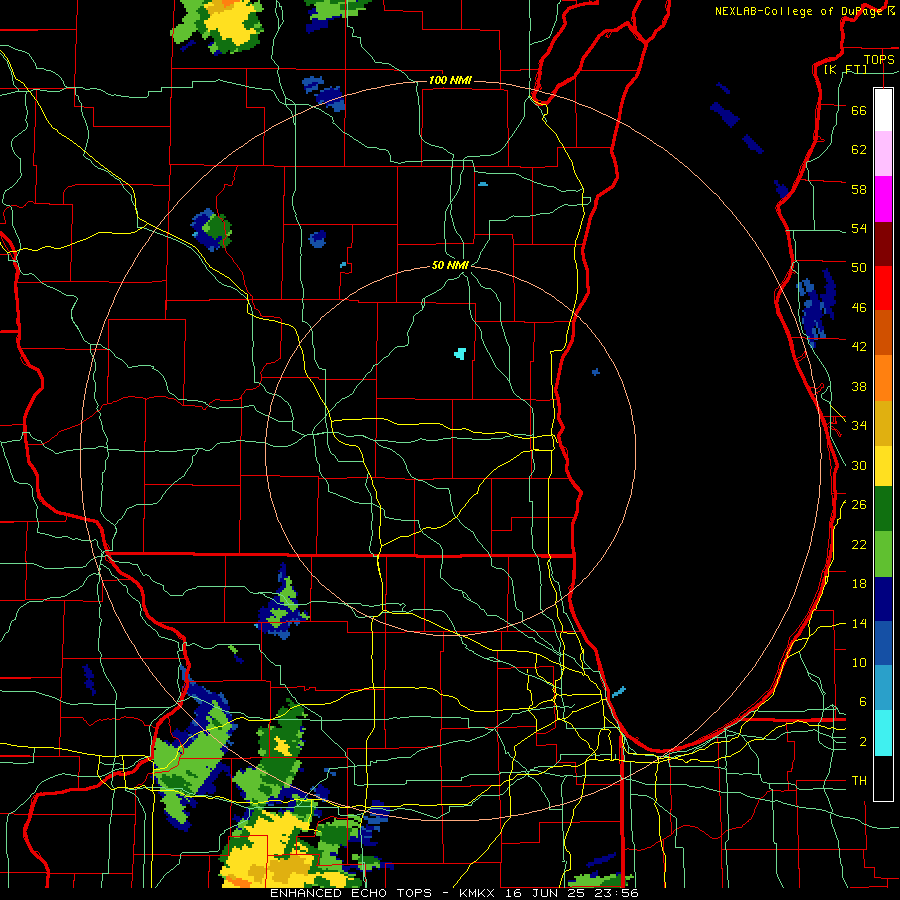The height and width of the screenshot is (900, 900).
Task: Click the "TH" threshold label on the scale
Action: coord(859,780)
